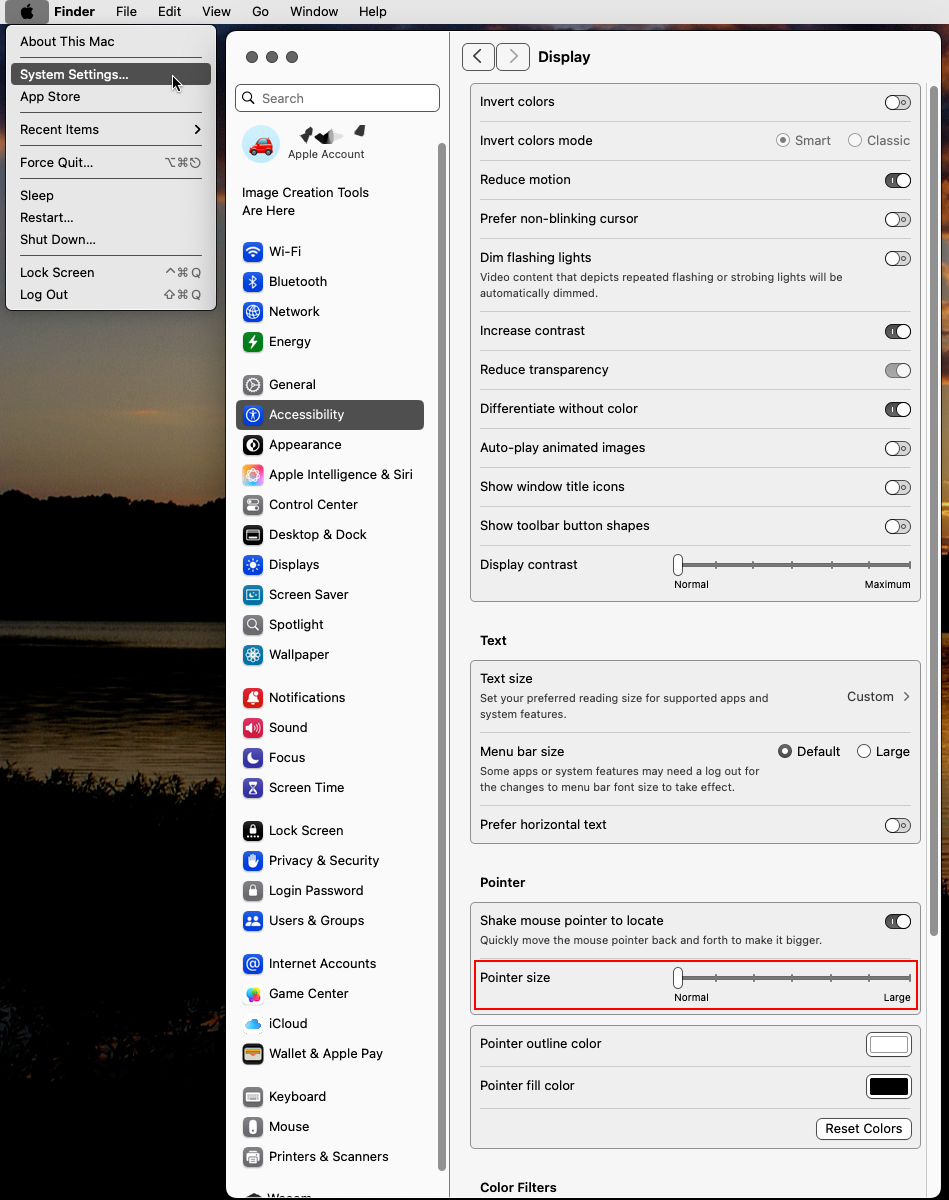
Task: Open Wallet & Apple Pay settings
Action: pyautogui.click(x=253, y=1053)
